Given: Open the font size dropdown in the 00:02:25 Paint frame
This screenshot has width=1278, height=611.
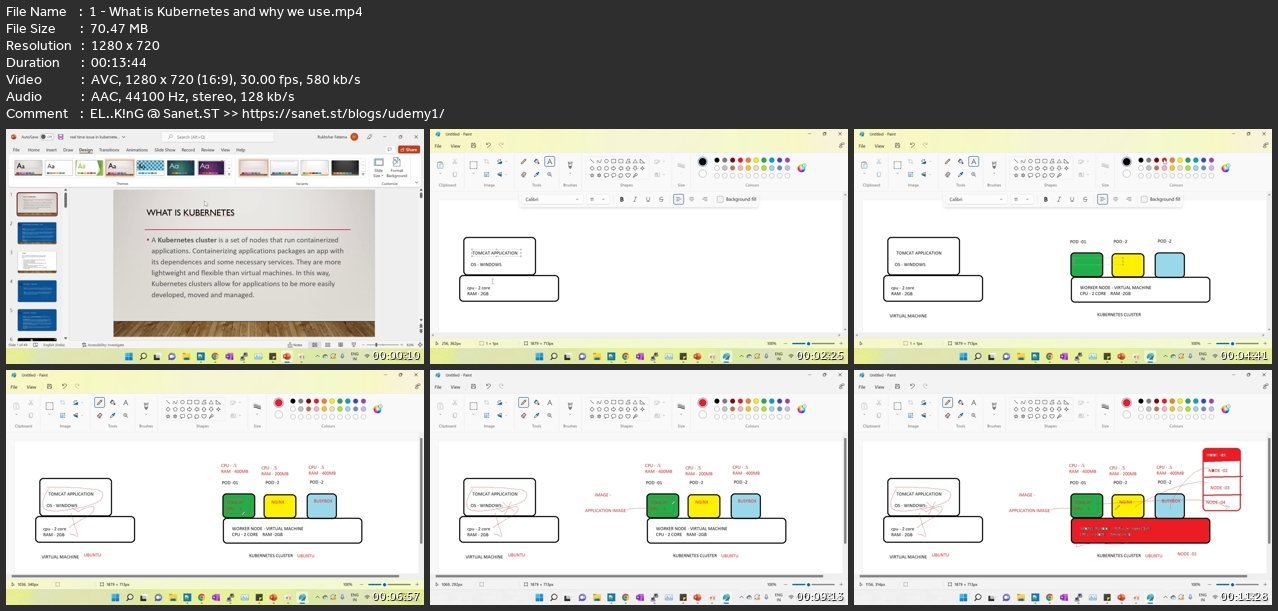Looking at the screenshot, I should [x=597, y=199].
